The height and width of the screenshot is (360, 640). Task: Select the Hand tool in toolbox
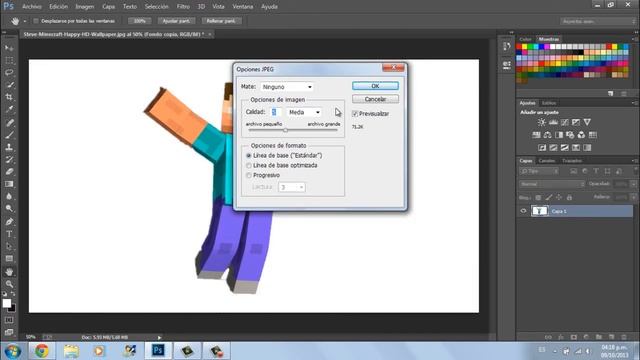click(9, 271)
